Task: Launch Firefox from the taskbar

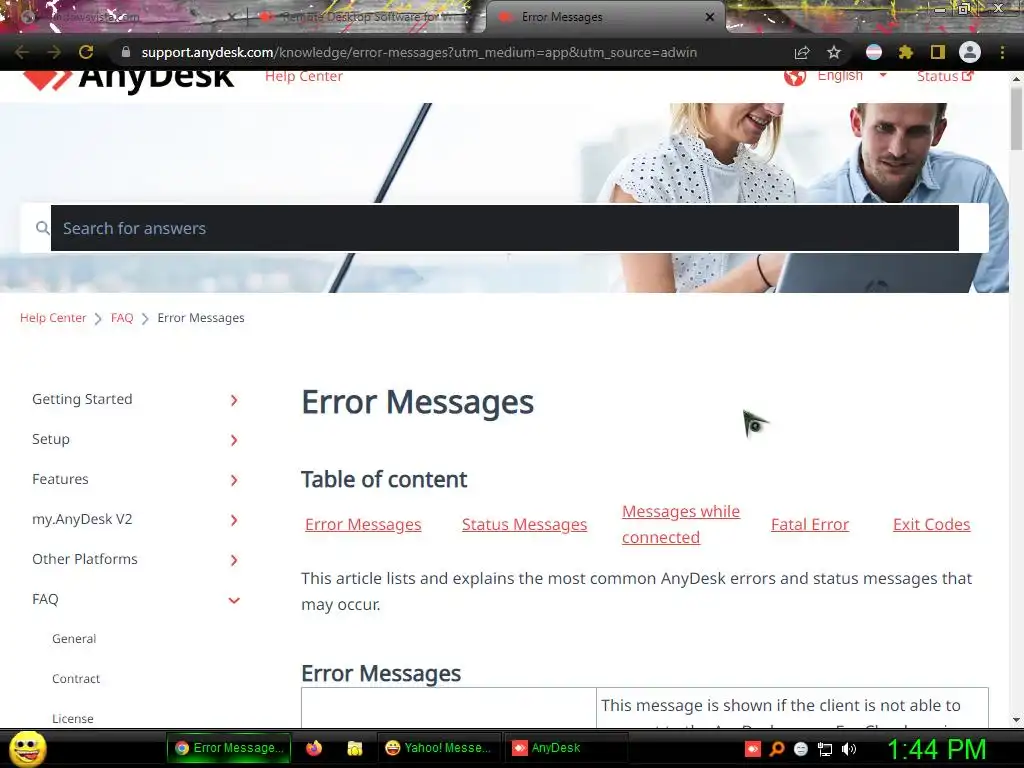Action: [x=314, y=748]
